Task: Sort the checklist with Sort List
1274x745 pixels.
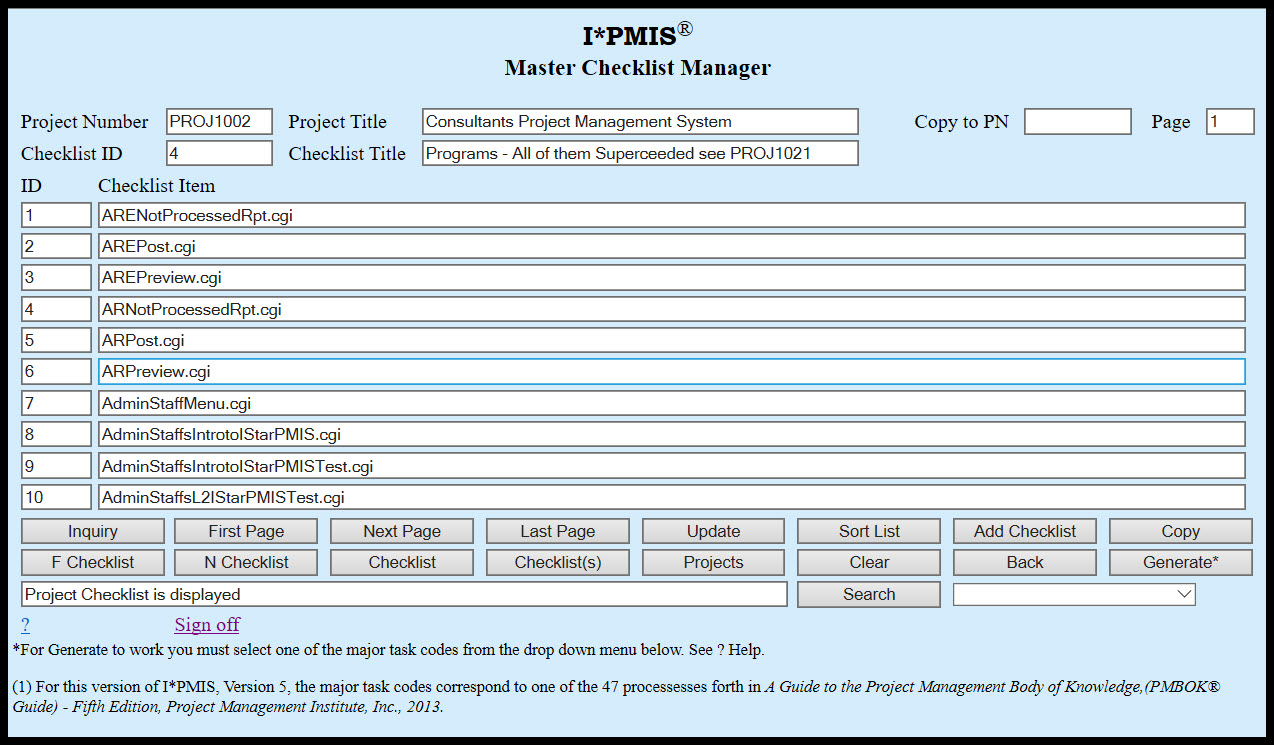Action: 868,530
